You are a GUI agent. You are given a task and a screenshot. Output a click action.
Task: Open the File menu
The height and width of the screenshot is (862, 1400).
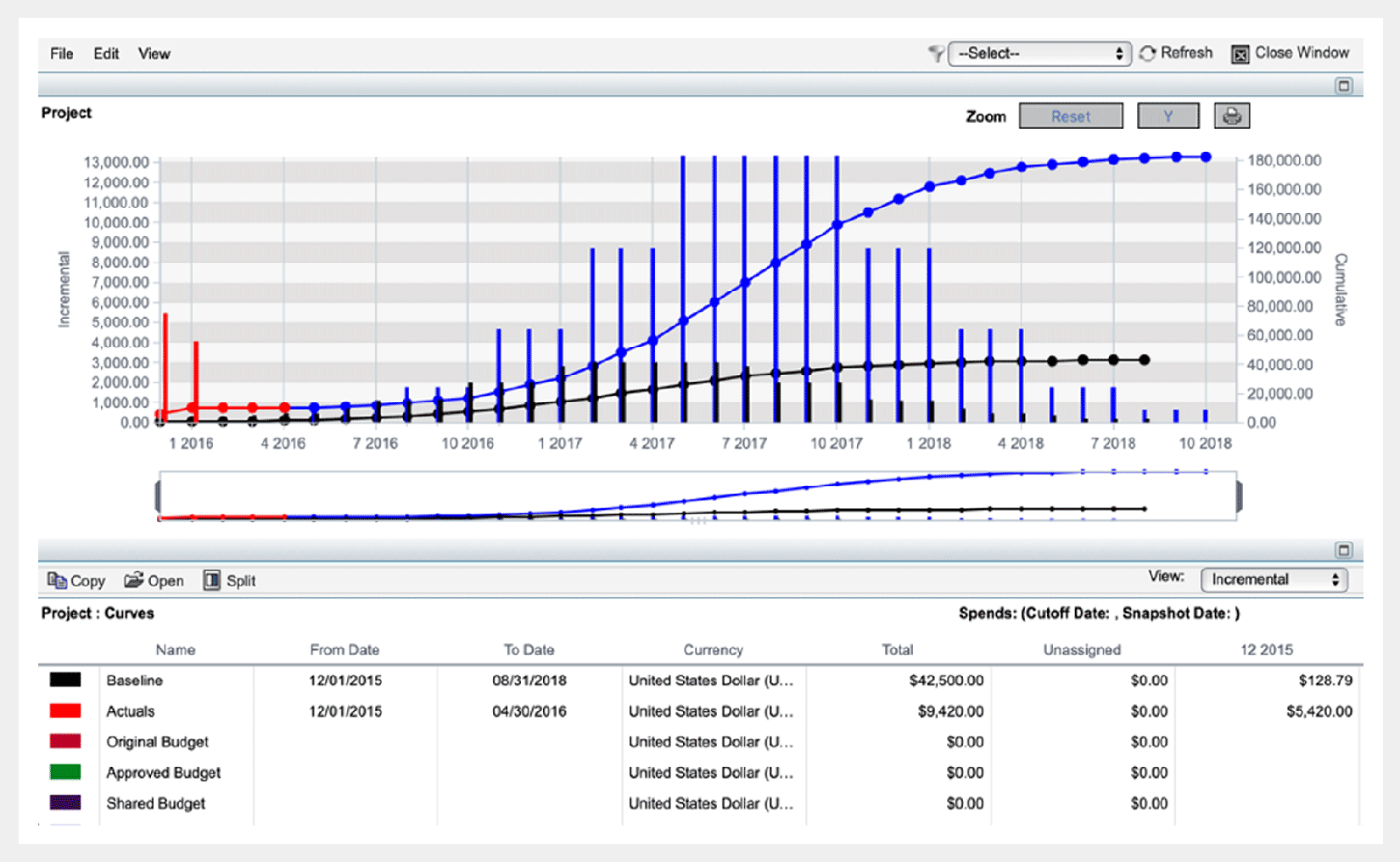tap(61, 53)
